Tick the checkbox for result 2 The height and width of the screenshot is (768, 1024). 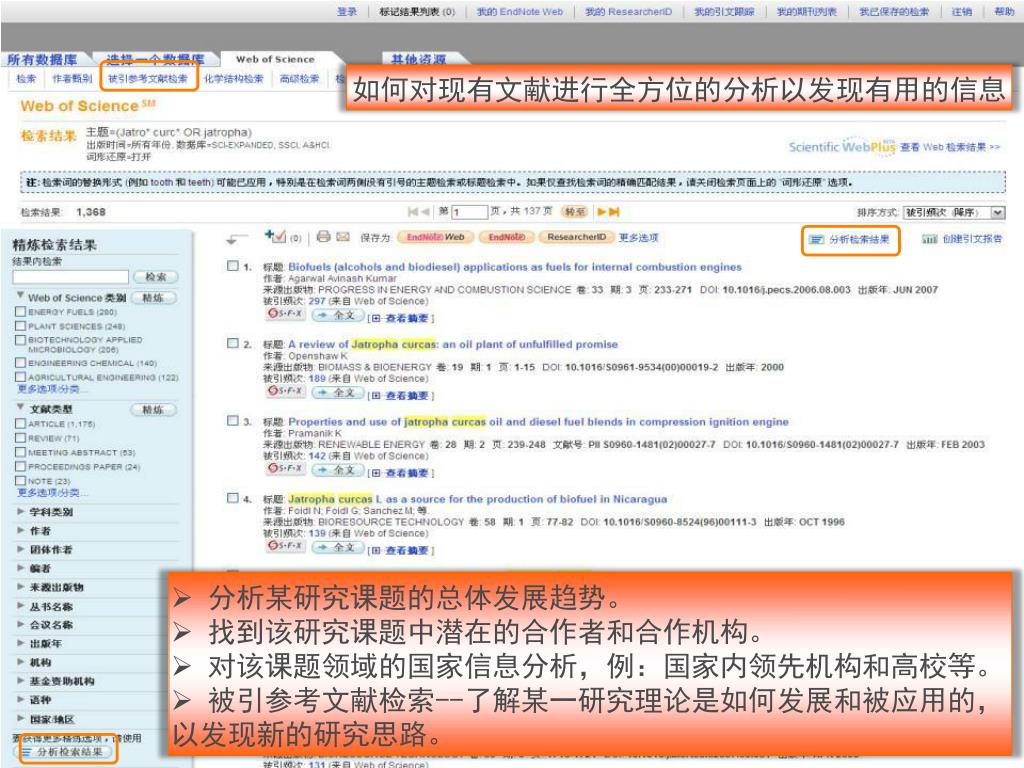[232, 343]
